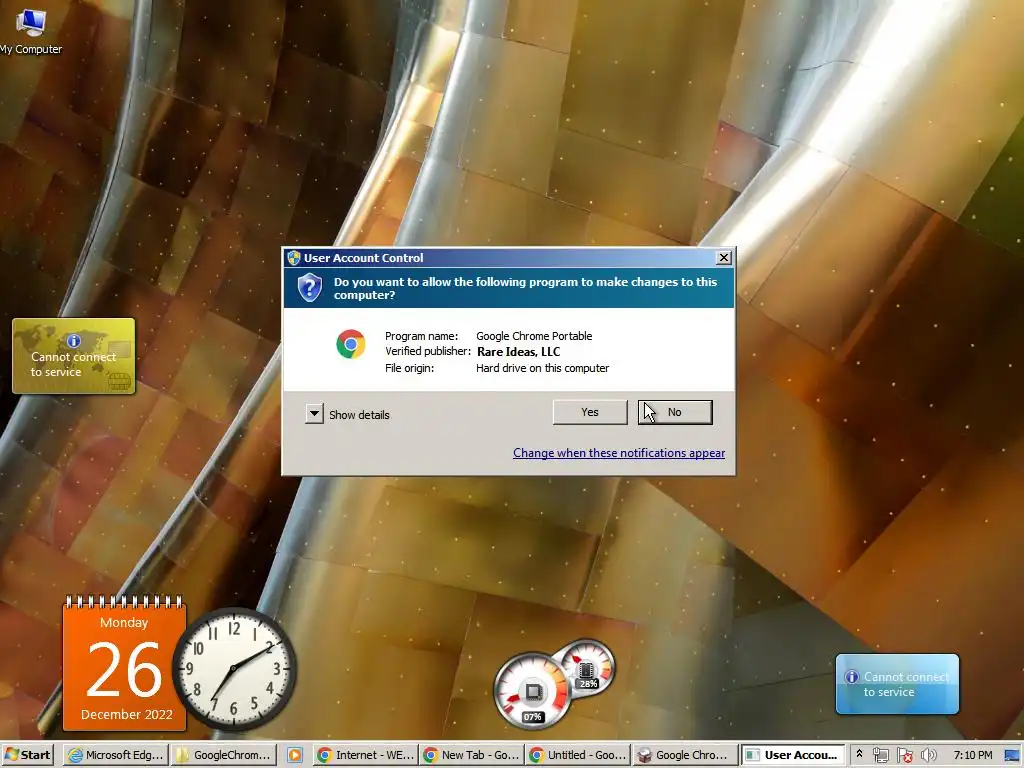
Task: Click the UAC shield icon in title bar
Action: click(294, 258)
